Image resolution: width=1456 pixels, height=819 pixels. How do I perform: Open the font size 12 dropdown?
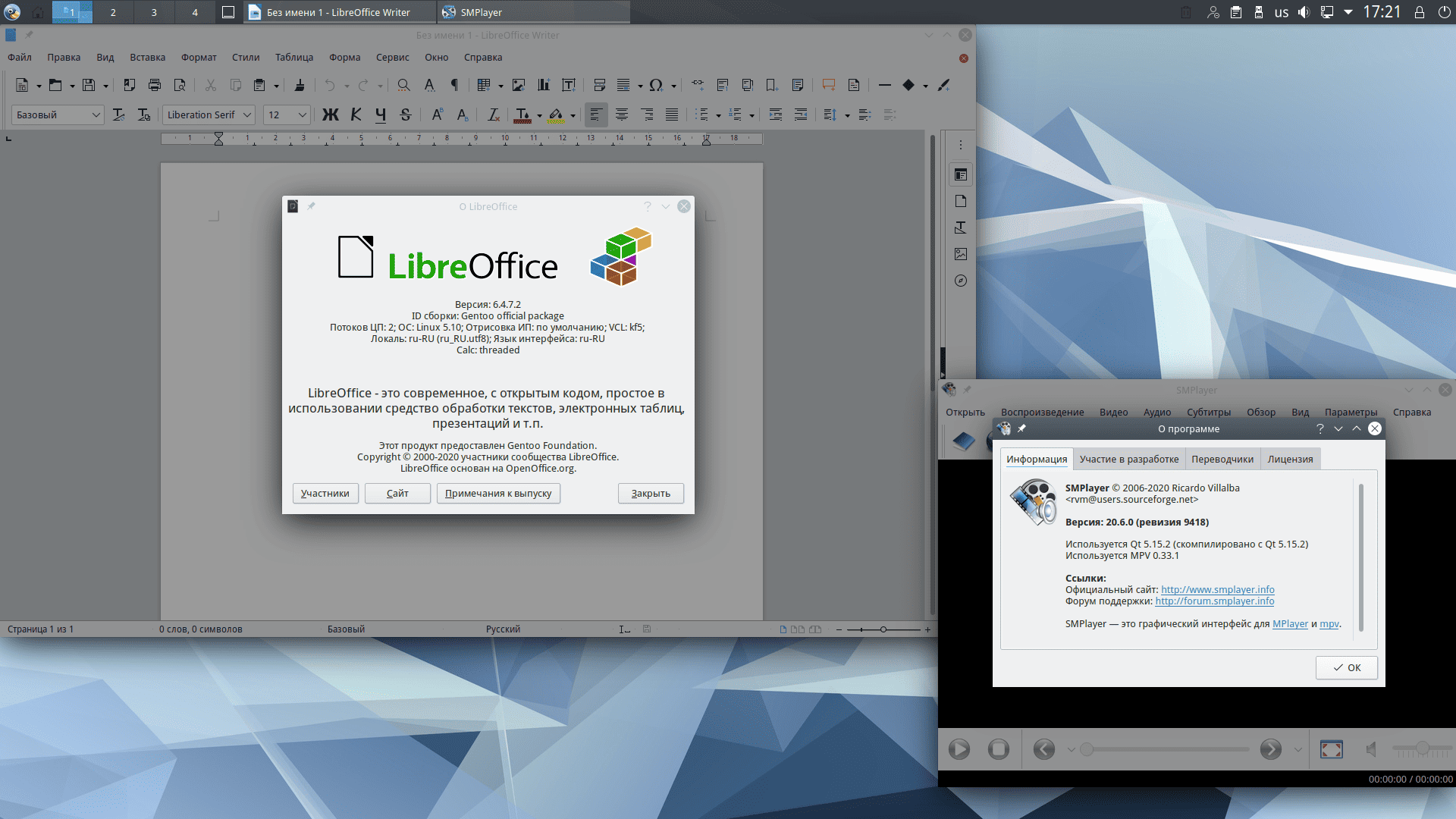pos(303,115)
